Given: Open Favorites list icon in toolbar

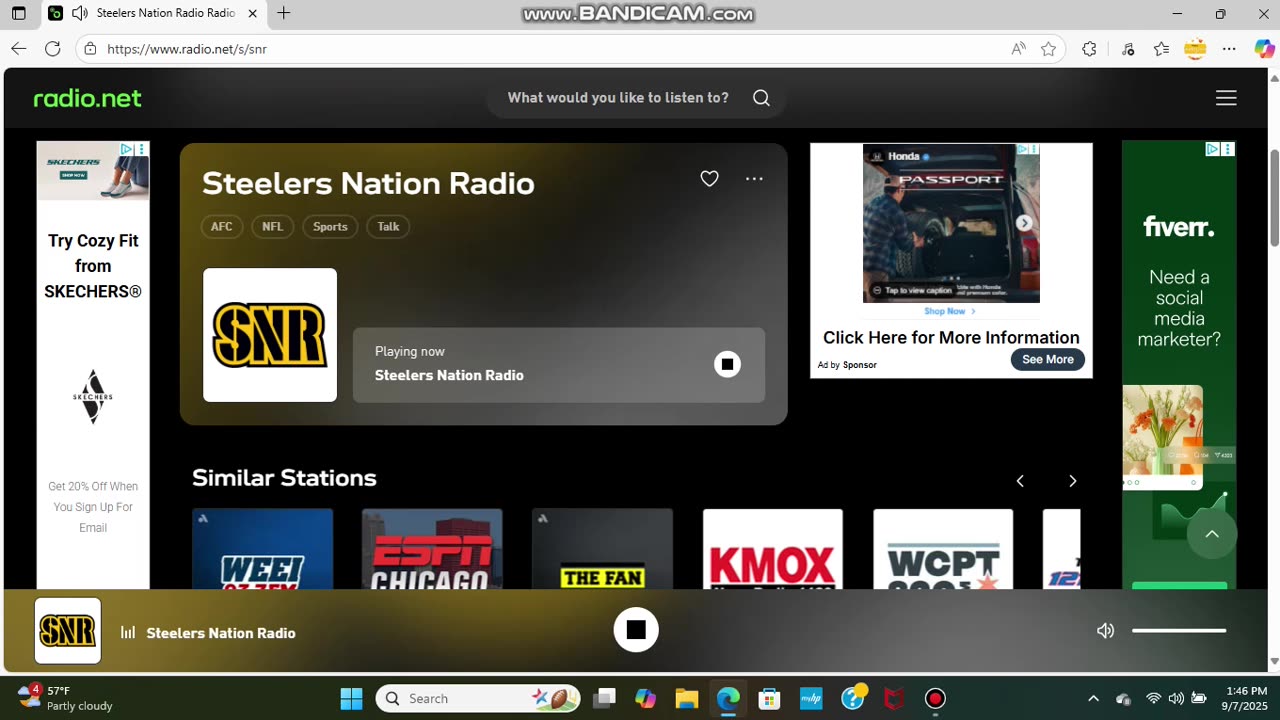Looking at the screenshot, I should [1161, 49].
